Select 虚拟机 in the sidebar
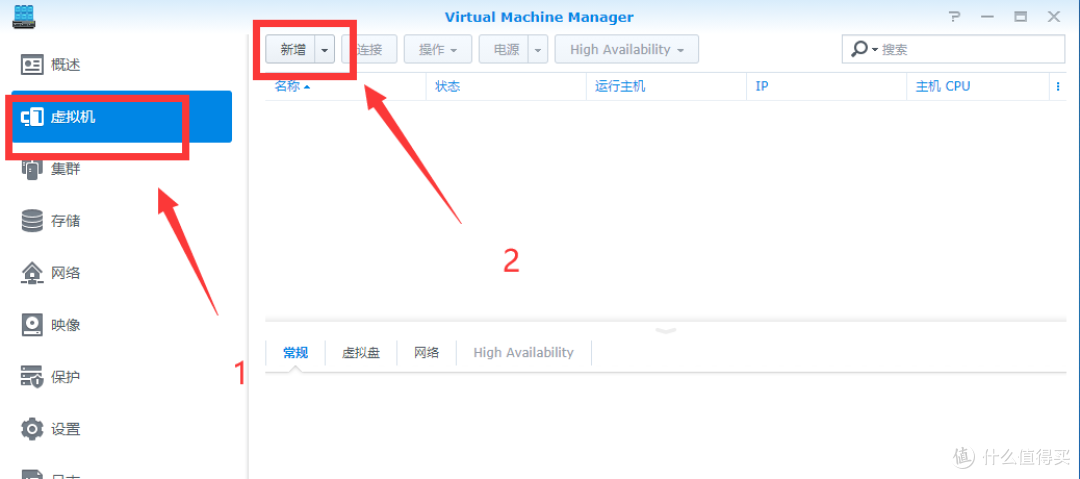Screen dimensions: 1080x479 (x=121, y=117)
